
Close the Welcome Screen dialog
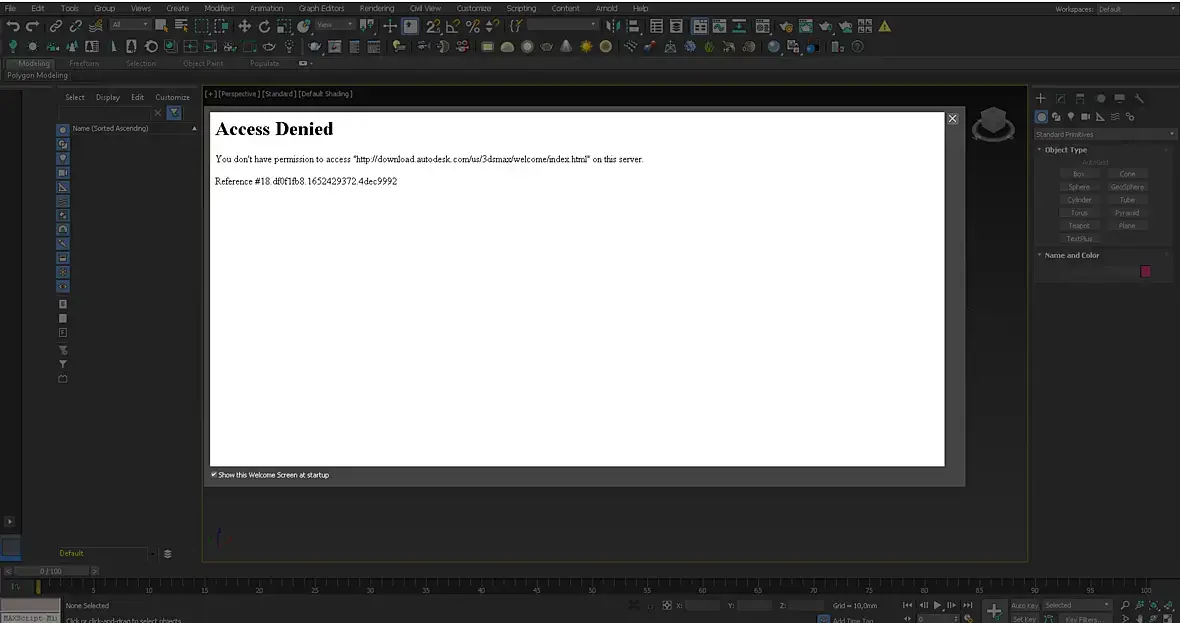pos(952,118)
